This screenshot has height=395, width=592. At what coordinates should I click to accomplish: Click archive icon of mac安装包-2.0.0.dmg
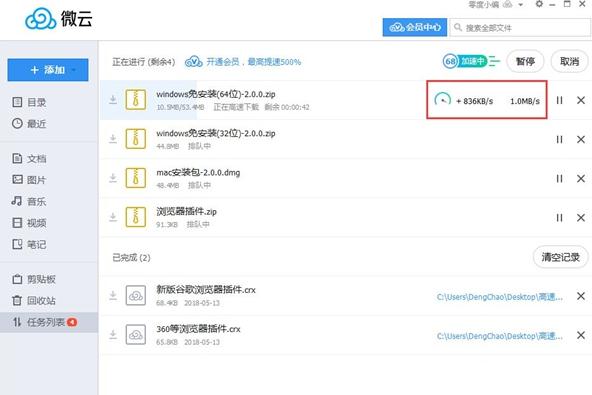pos(136,178)
